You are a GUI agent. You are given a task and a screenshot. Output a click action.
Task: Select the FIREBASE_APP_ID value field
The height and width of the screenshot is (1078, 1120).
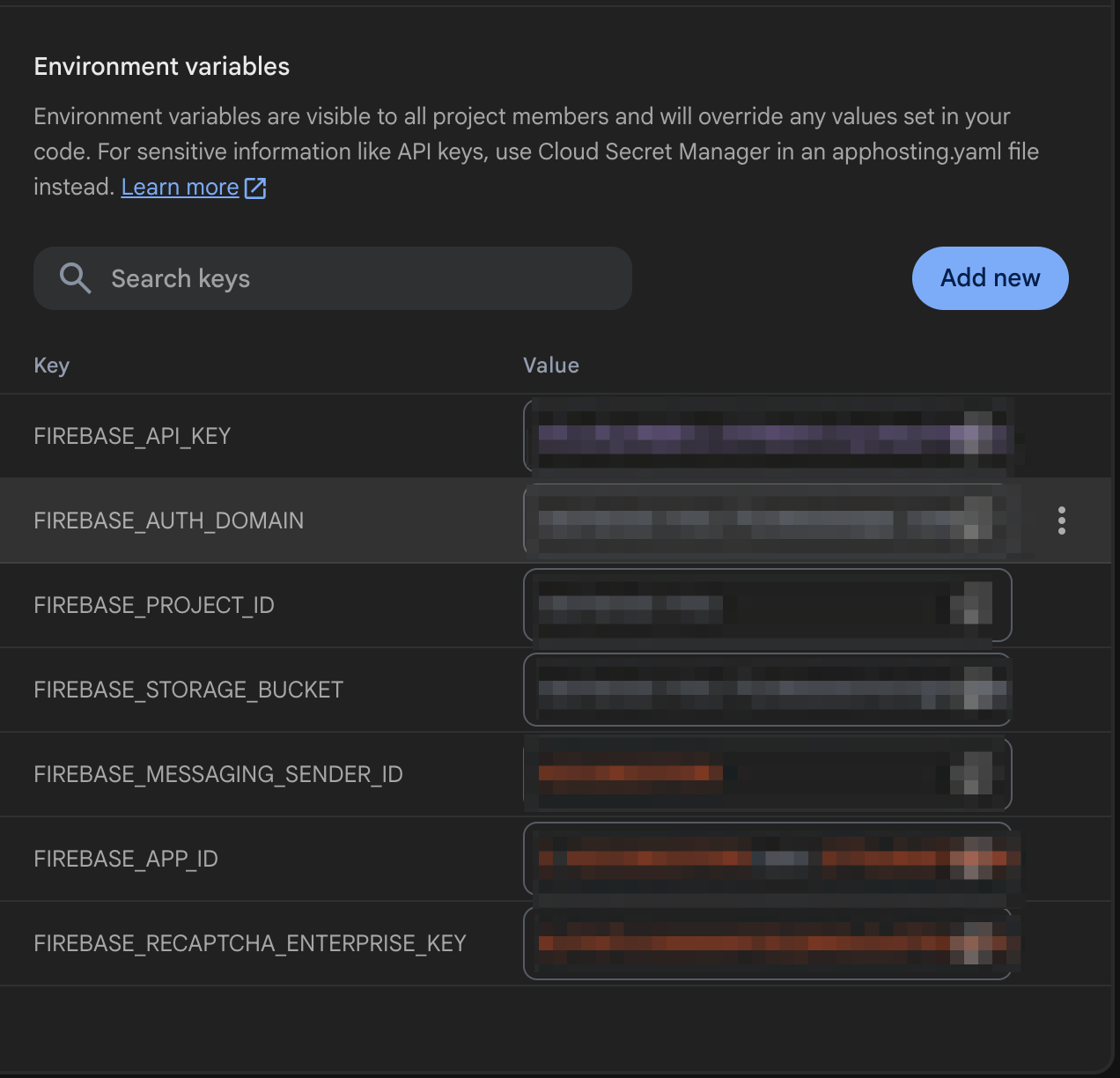pyautogui.click(x=768, y=859)
